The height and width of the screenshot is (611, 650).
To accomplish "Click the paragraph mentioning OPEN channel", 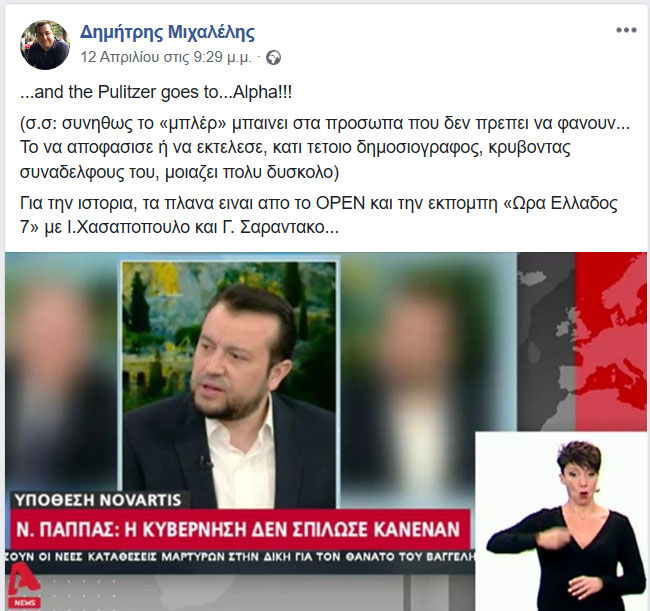I will [318, 215].
